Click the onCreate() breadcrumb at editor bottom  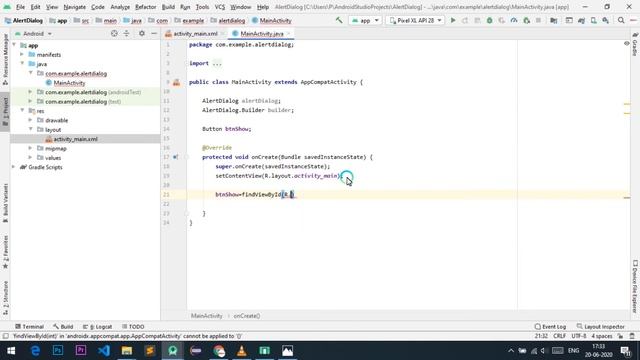(247, 316)
